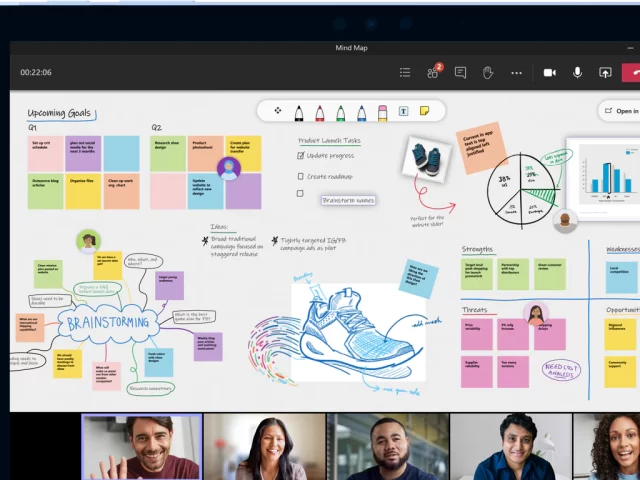The image size is (640, 480).
Task: Select the BRAINSTORMING cloud
Action: [x=108, y=323]
